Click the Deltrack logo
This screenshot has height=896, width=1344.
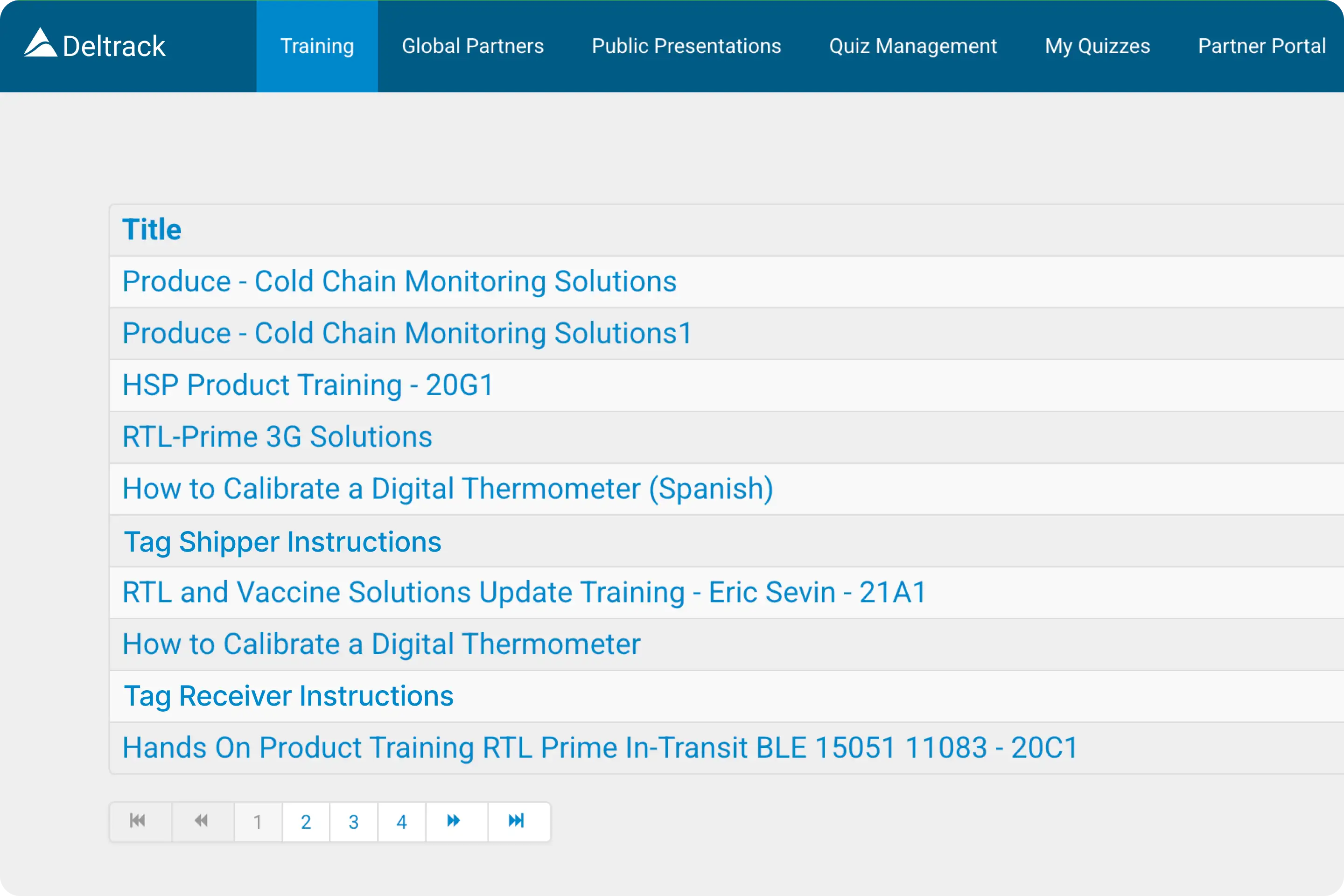click(95, 45)
